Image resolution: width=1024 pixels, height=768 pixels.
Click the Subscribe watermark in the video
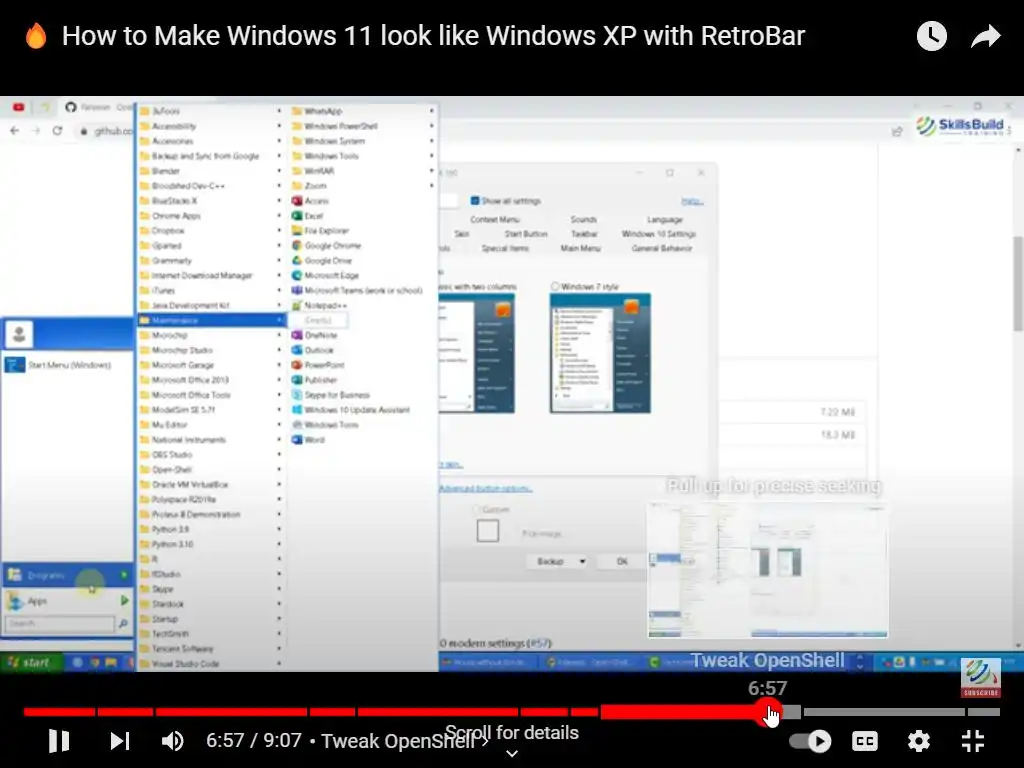click(x=980, y=679)
